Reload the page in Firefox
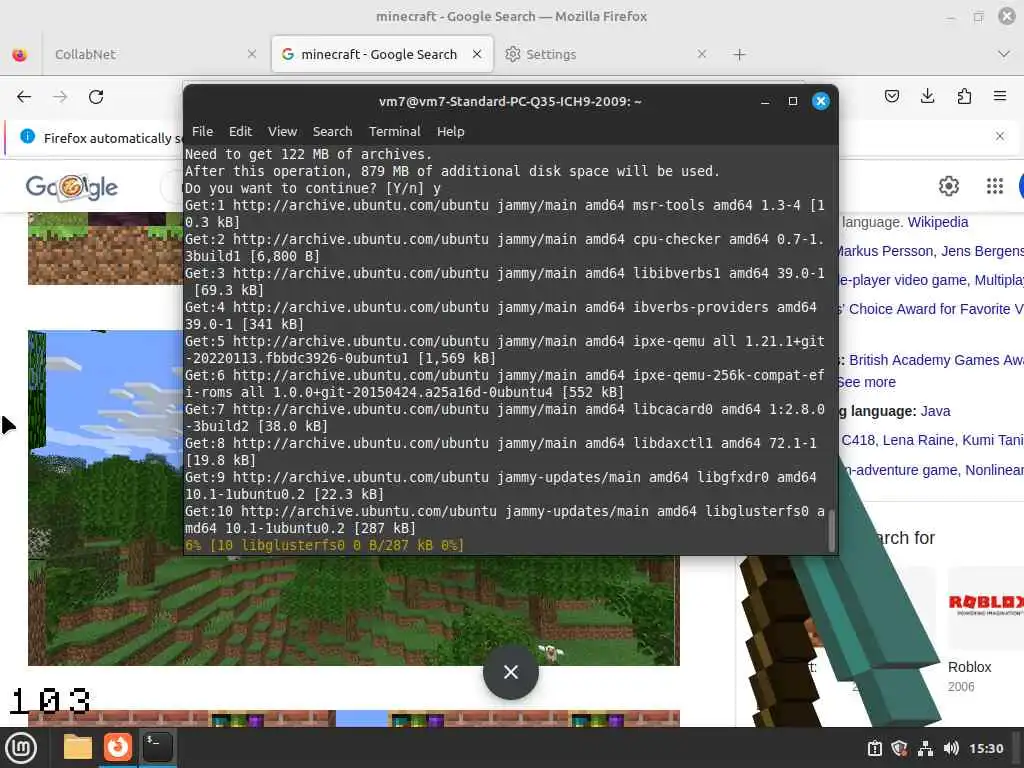Screen dimensions: 1024x768 pyautogui.click(x=96, y=97)
